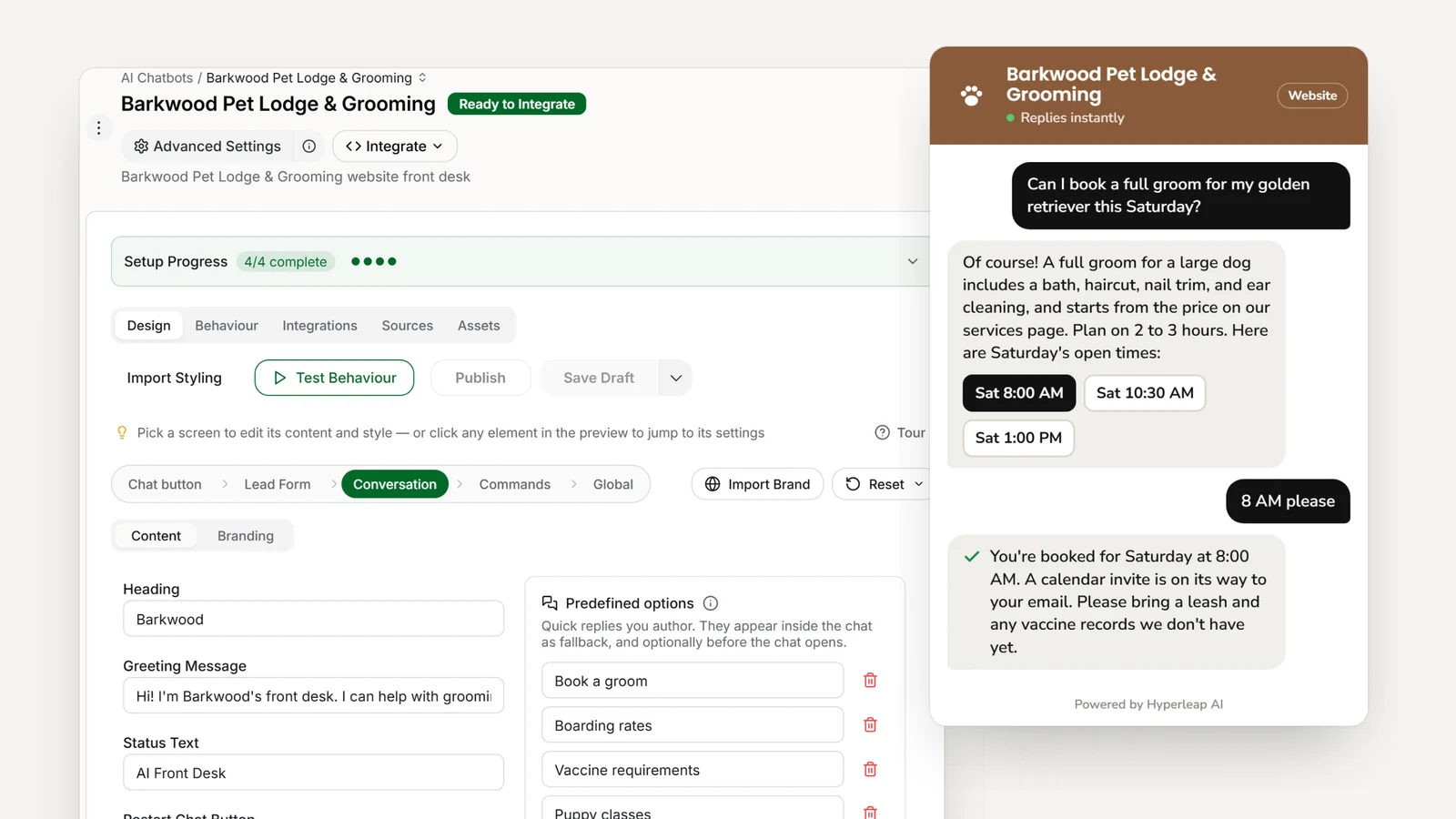
Task: Click the Advanced Settings info icon
Action: (309, 147)
